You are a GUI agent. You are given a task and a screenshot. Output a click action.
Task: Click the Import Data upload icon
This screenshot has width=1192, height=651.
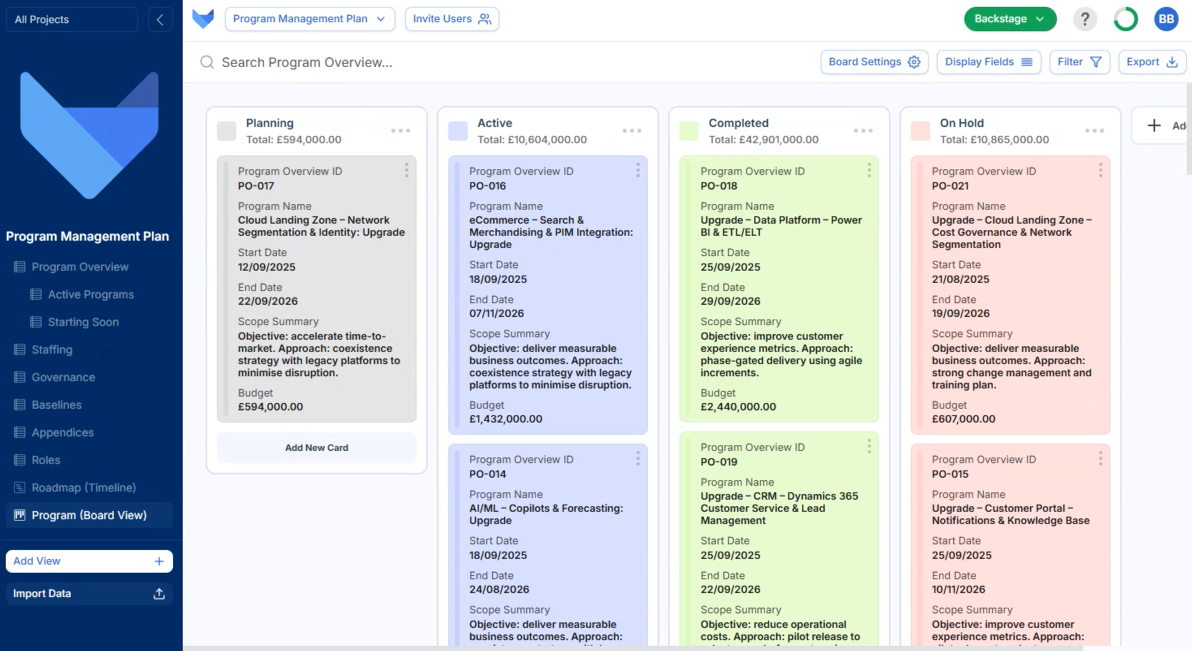click(x=159, y=594)
